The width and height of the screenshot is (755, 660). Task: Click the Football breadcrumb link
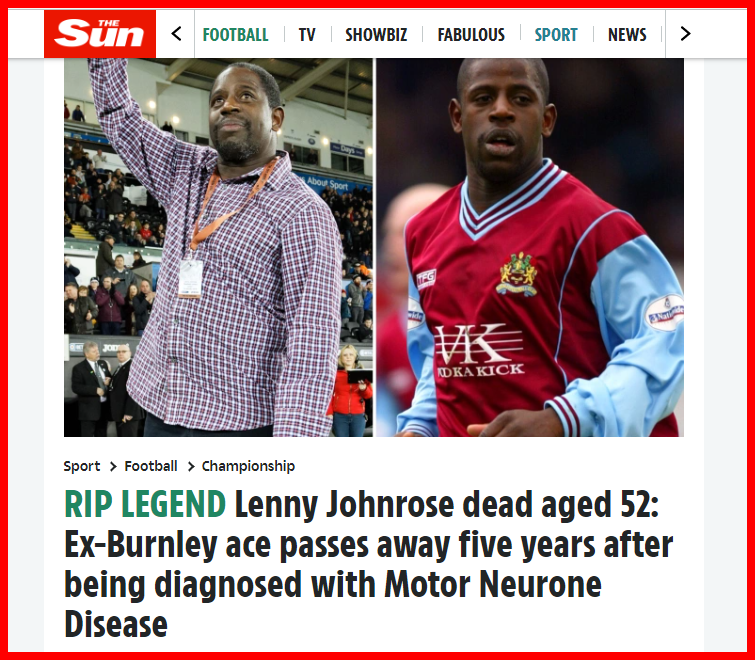[x=151, y=466]
